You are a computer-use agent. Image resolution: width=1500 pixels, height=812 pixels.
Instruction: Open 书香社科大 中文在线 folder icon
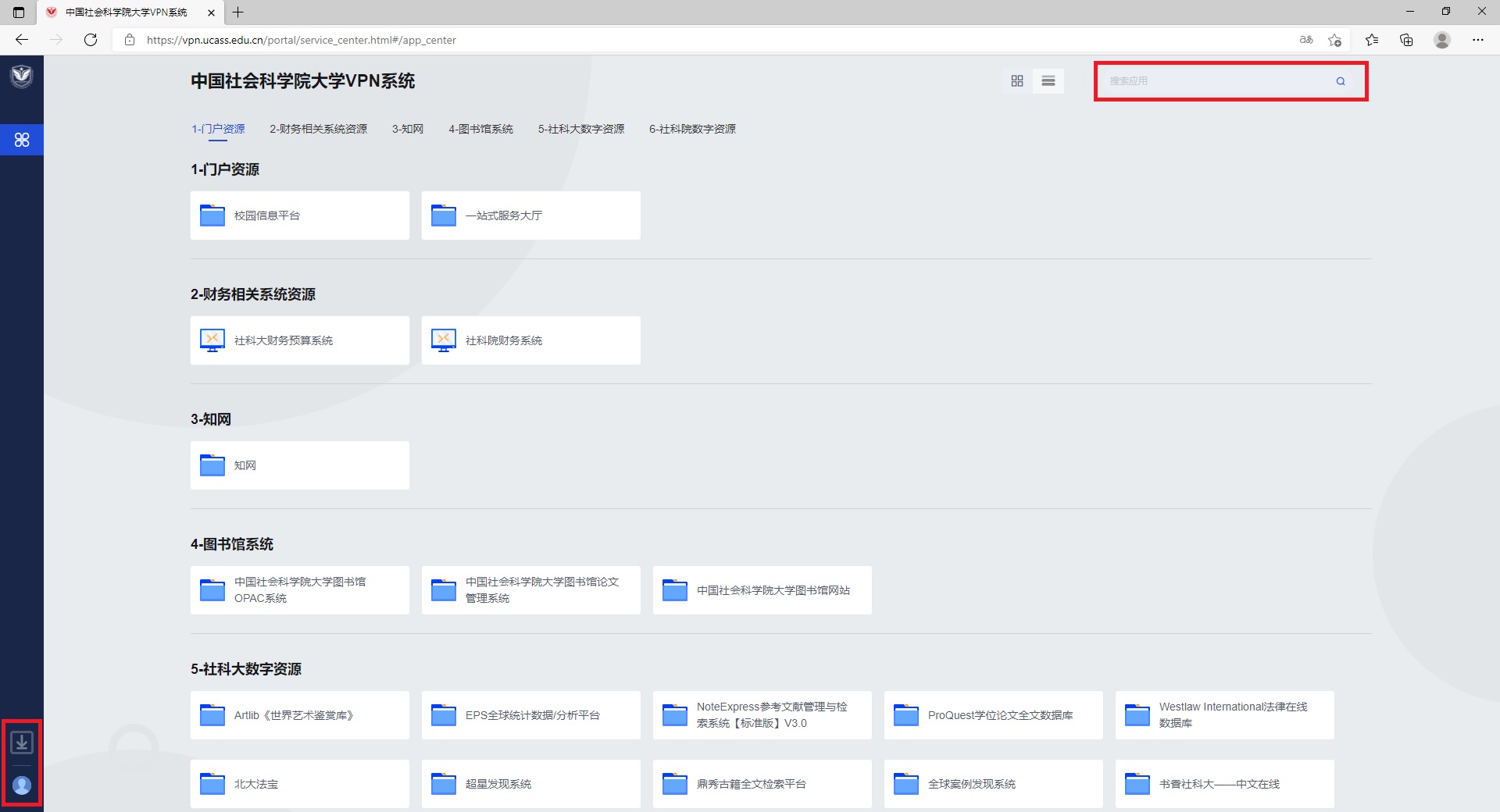click(x=1137, y=784)
